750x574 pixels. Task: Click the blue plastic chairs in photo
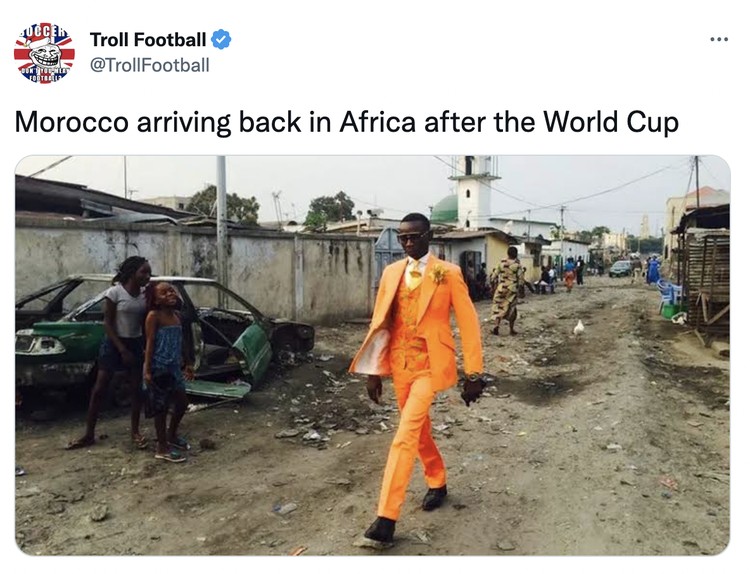668,294
